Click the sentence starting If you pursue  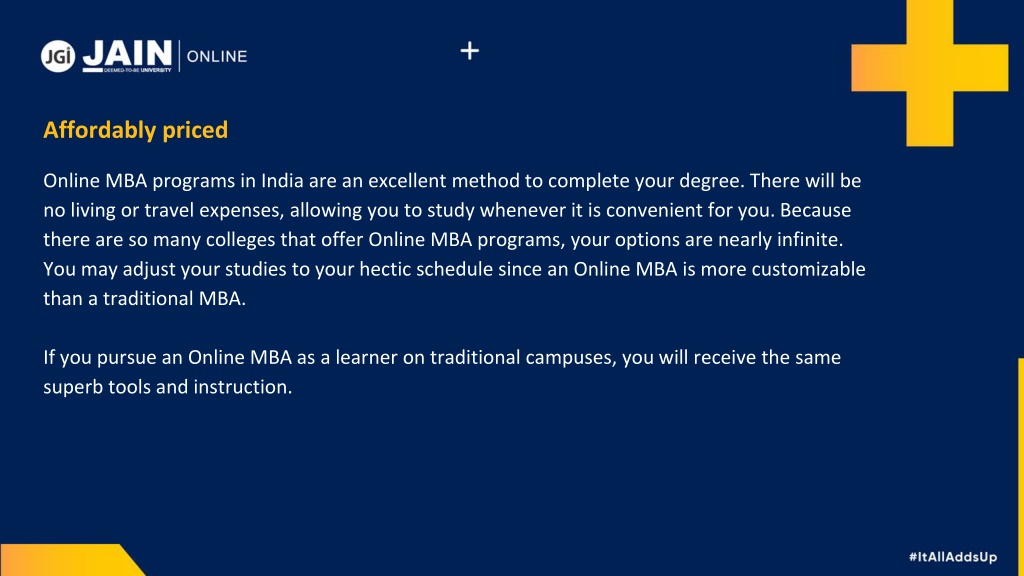[x=442, y=372]
